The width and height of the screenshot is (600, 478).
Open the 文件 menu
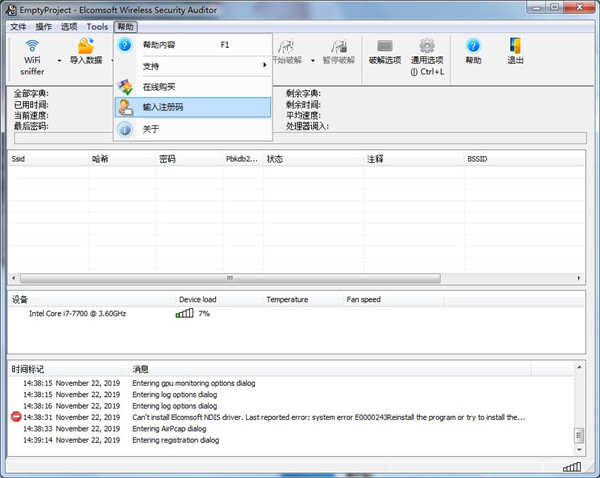point(18,27)
